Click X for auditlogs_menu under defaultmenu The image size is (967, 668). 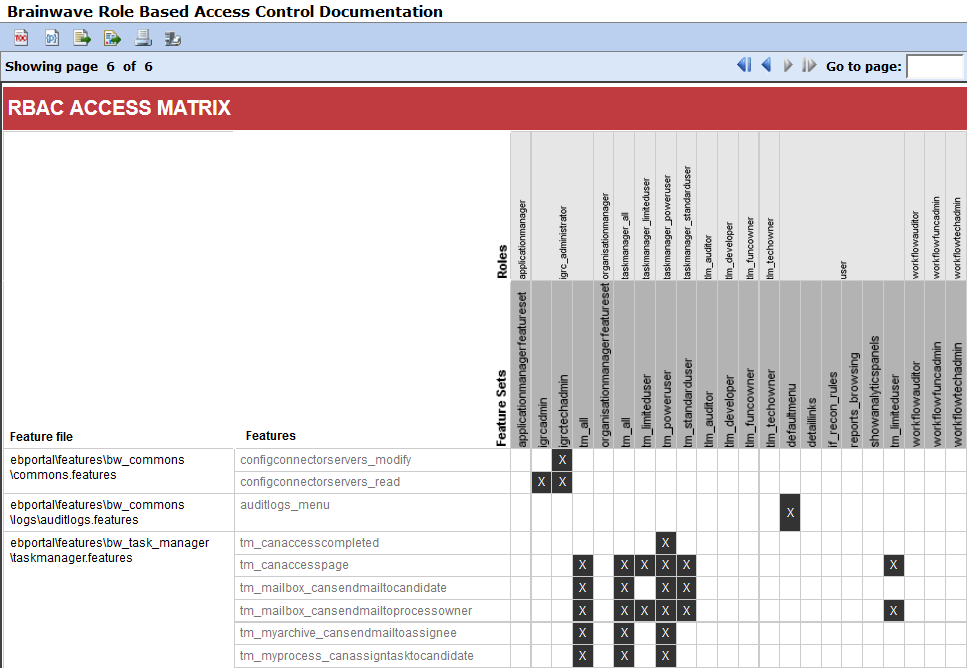(790, 513)
